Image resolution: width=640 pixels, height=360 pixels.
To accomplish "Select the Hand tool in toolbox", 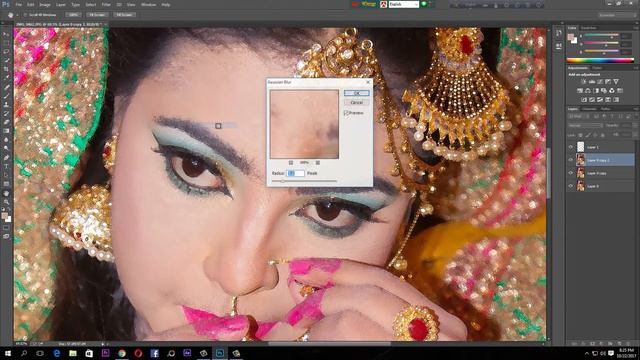I will [x=6, y=193].
